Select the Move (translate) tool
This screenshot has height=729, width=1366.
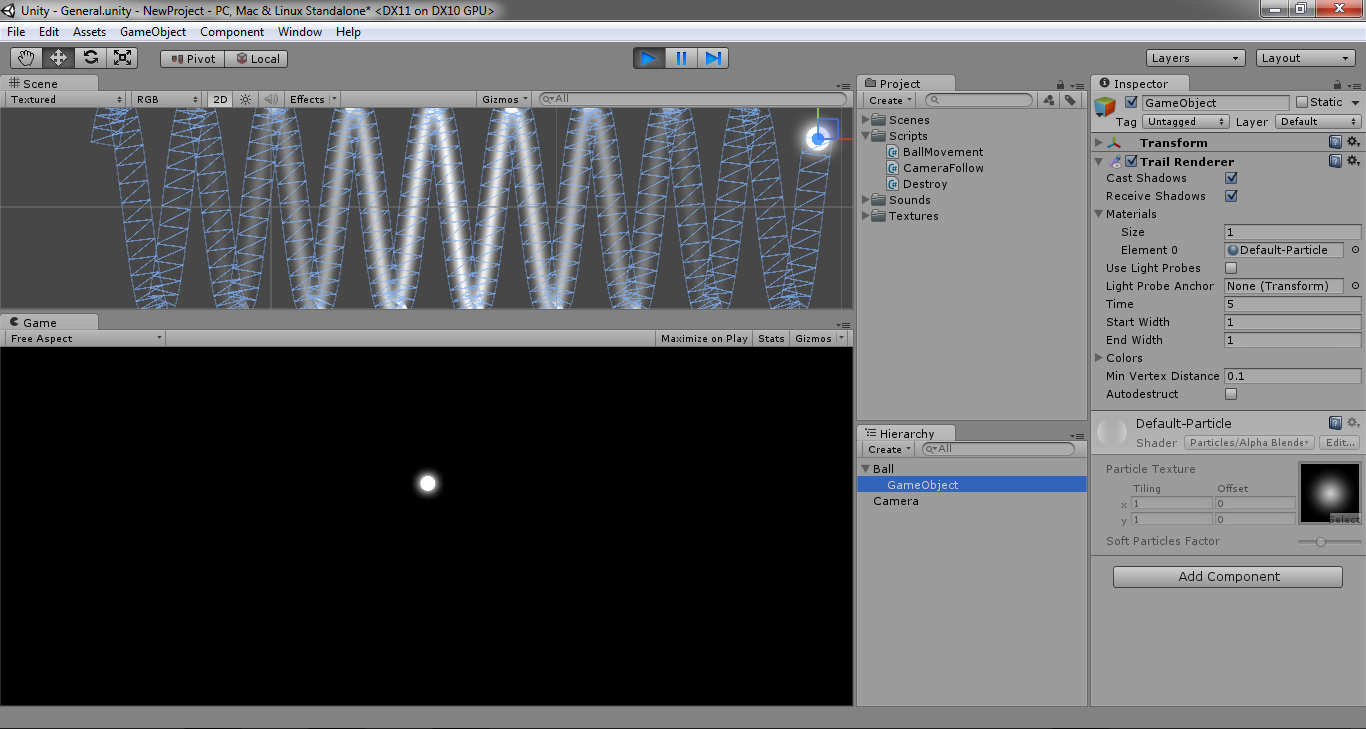coord(58,58)
